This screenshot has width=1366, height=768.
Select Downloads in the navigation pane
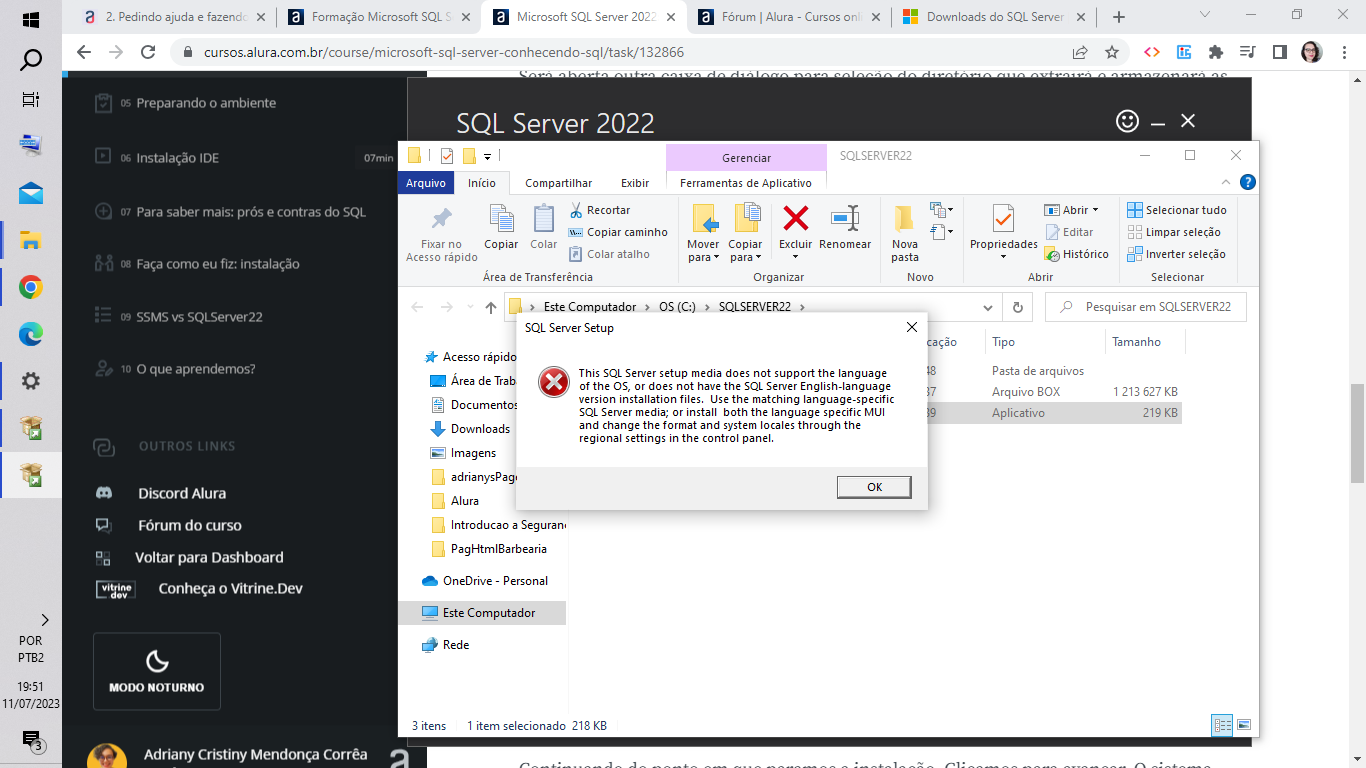(480, 429)
